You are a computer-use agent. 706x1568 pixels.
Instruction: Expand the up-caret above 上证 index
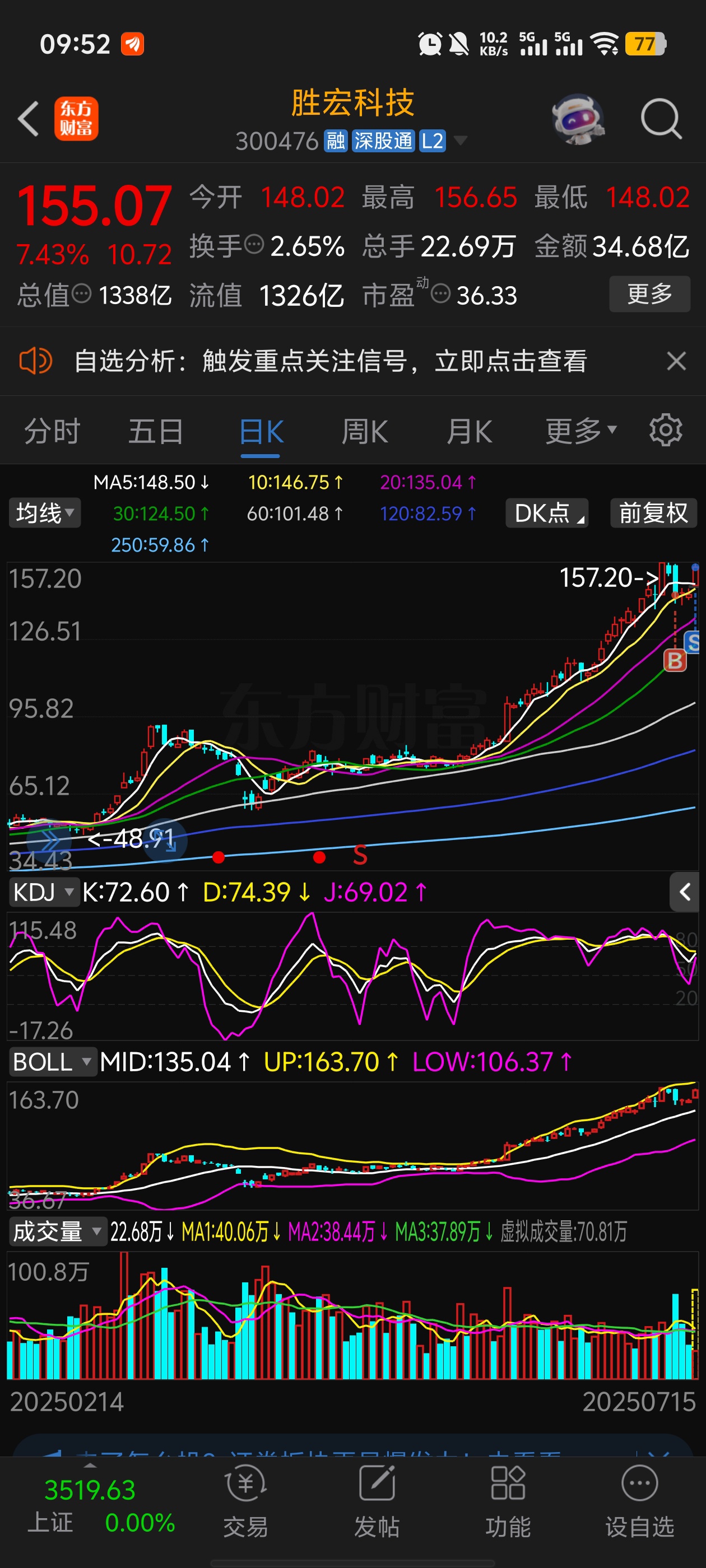tap(90, 1465)
